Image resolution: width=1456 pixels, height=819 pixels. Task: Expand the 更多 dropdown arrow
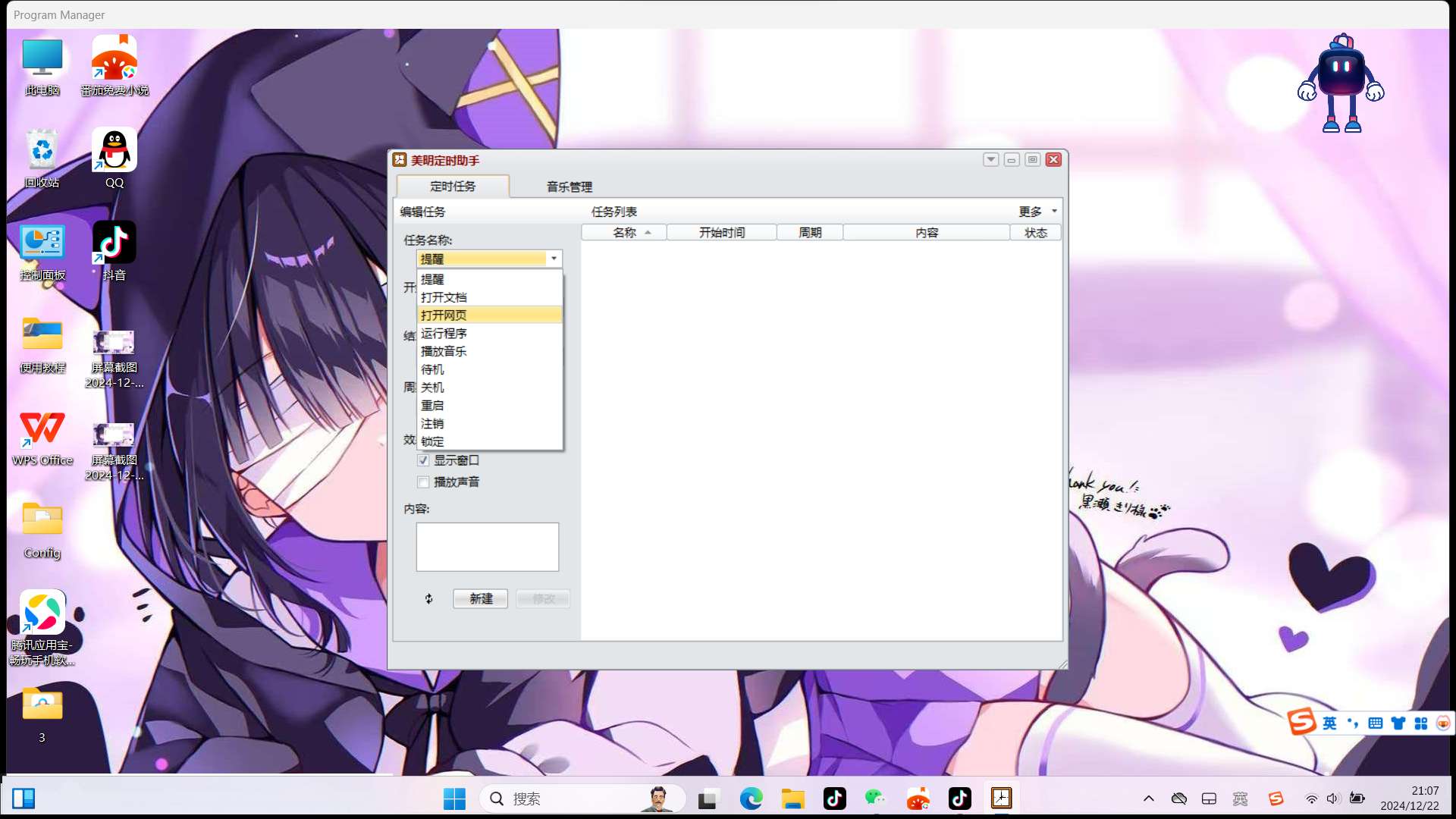(1054, 212)
